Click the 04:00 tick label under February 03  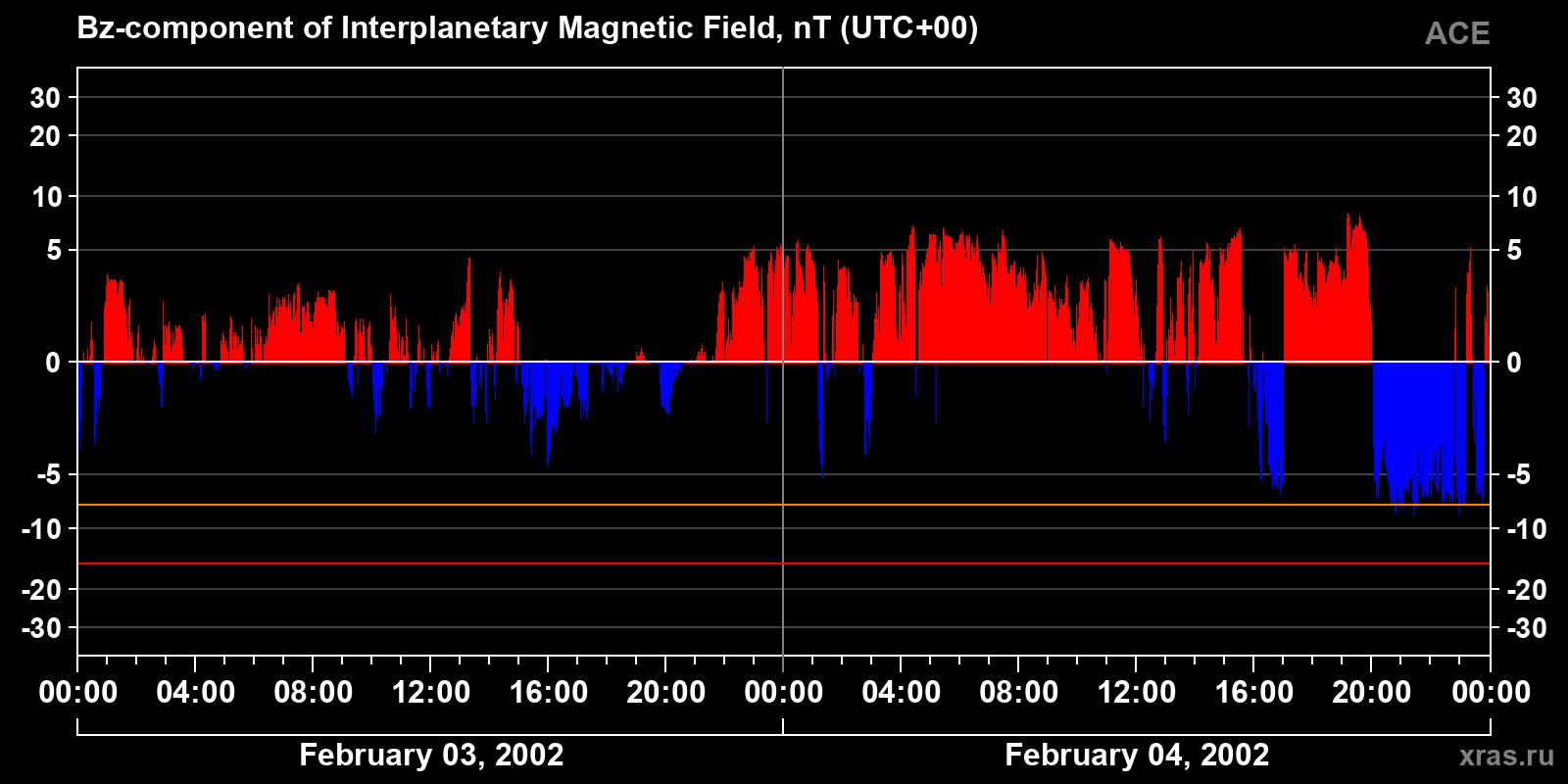(x=196, y=693)
